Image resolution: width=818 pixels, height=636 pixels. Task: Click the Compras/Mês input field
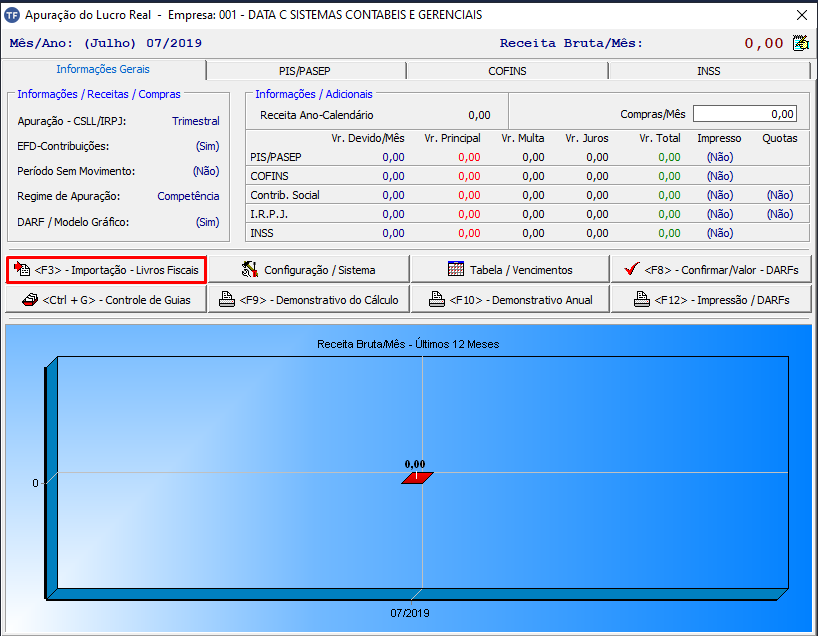[x=744, y=114]
